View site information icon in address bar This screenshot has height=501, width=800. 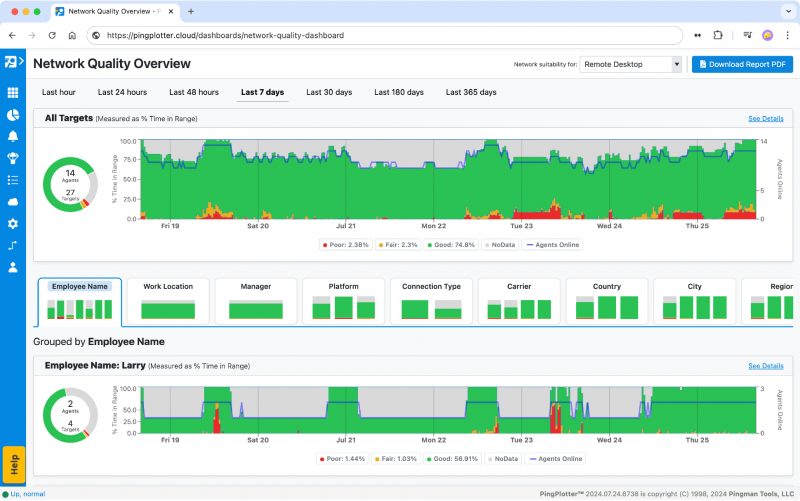tap(96, 35)
